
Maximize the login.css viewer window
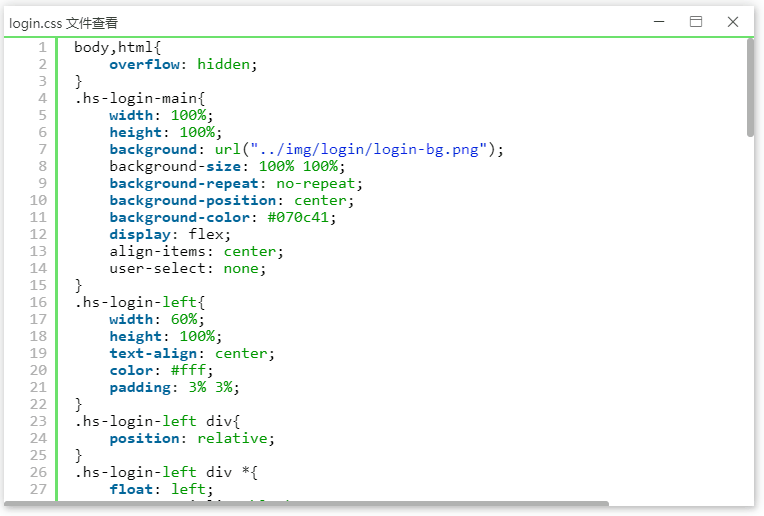pos(696,22)
